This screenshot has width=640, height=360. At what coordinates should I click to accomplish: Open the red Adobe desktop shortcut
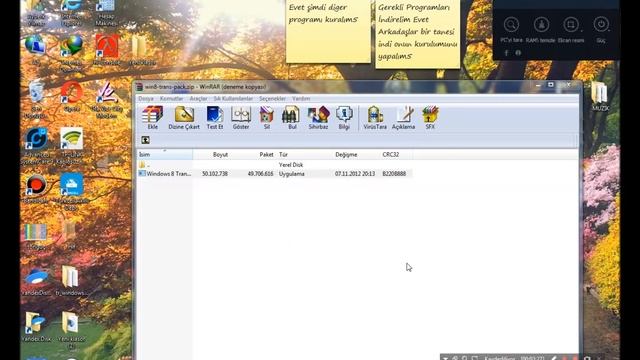(107, 50)
